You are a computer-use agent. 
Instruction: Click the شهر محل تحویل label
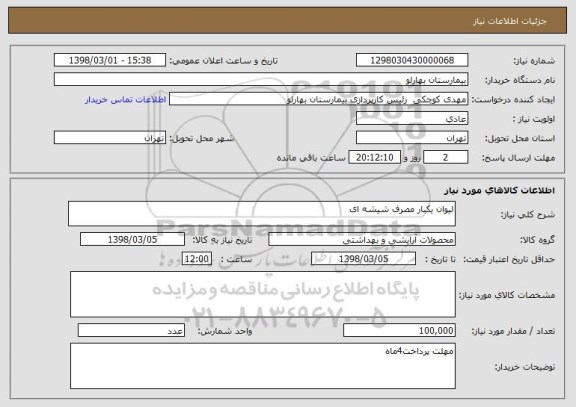(202, 138)
